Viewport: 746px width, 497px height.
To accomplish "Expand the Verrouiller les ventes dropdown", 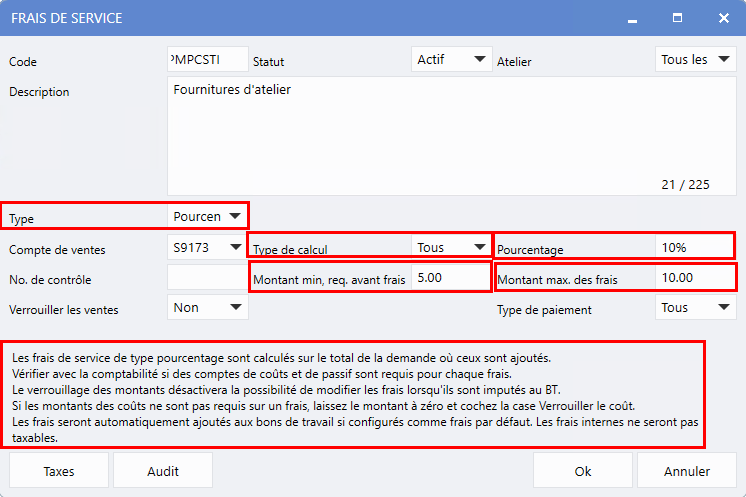I will 207,308.
